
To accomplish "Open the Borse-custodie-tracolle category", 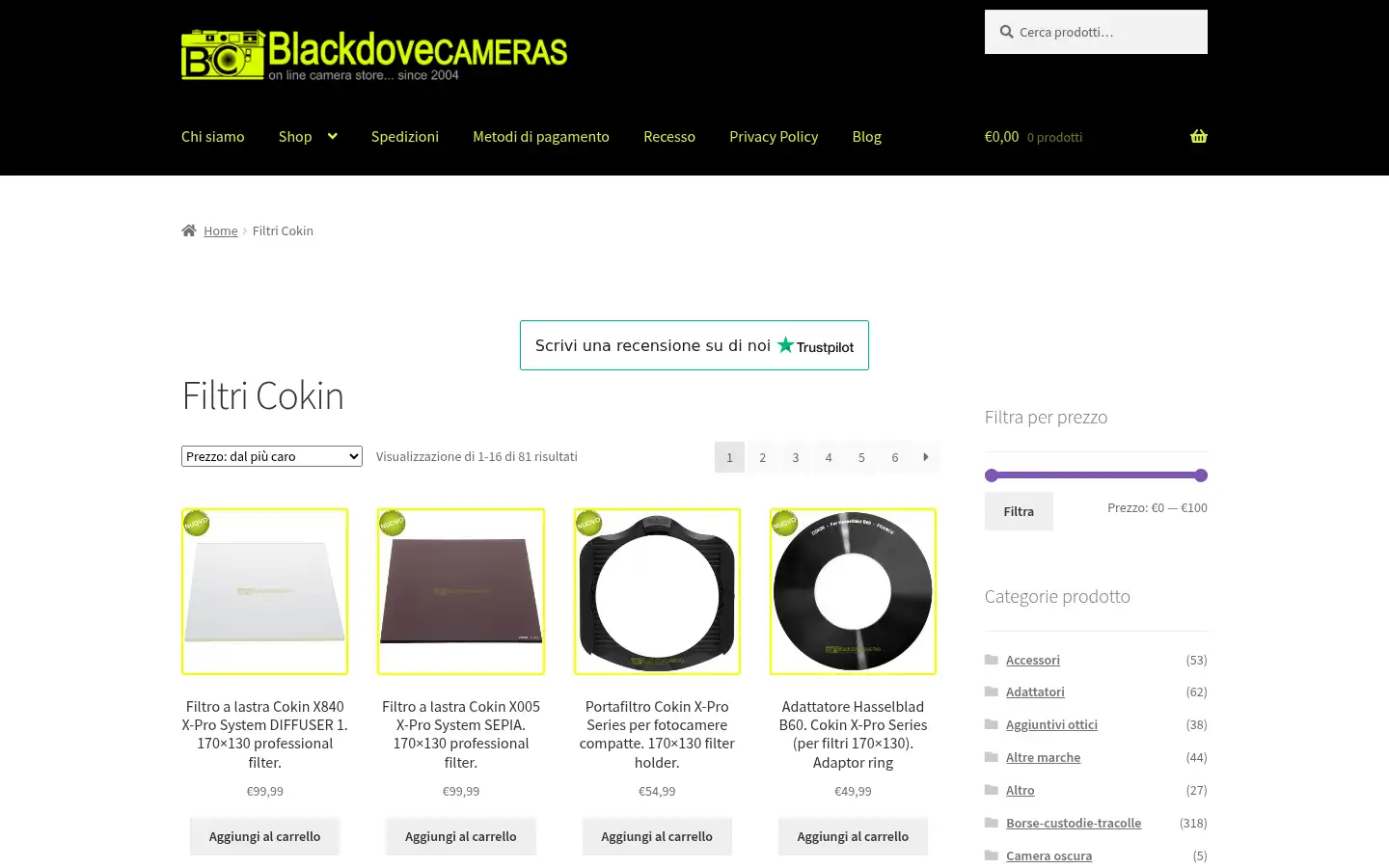I will (1074, 823).
